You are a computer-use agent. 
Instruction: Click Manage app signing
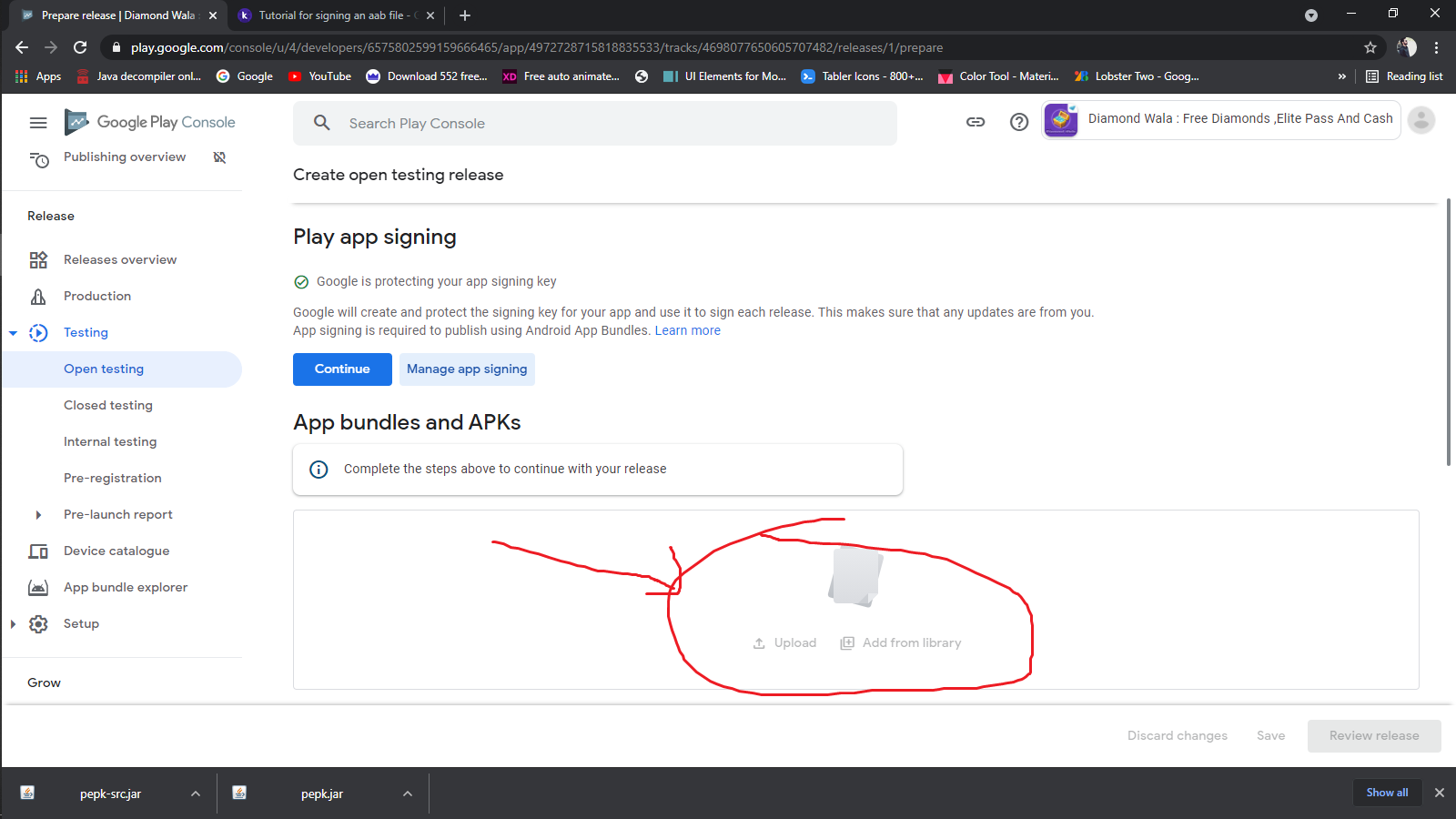467,369
